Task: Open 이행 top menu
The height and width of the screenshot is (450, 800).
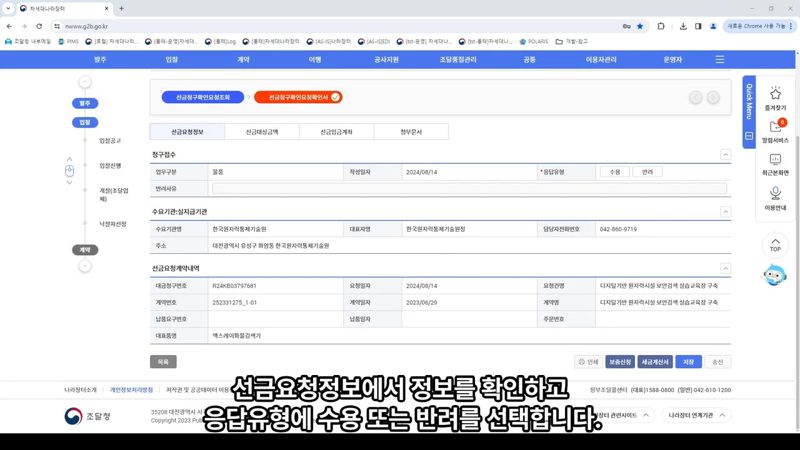Action: 315,60
